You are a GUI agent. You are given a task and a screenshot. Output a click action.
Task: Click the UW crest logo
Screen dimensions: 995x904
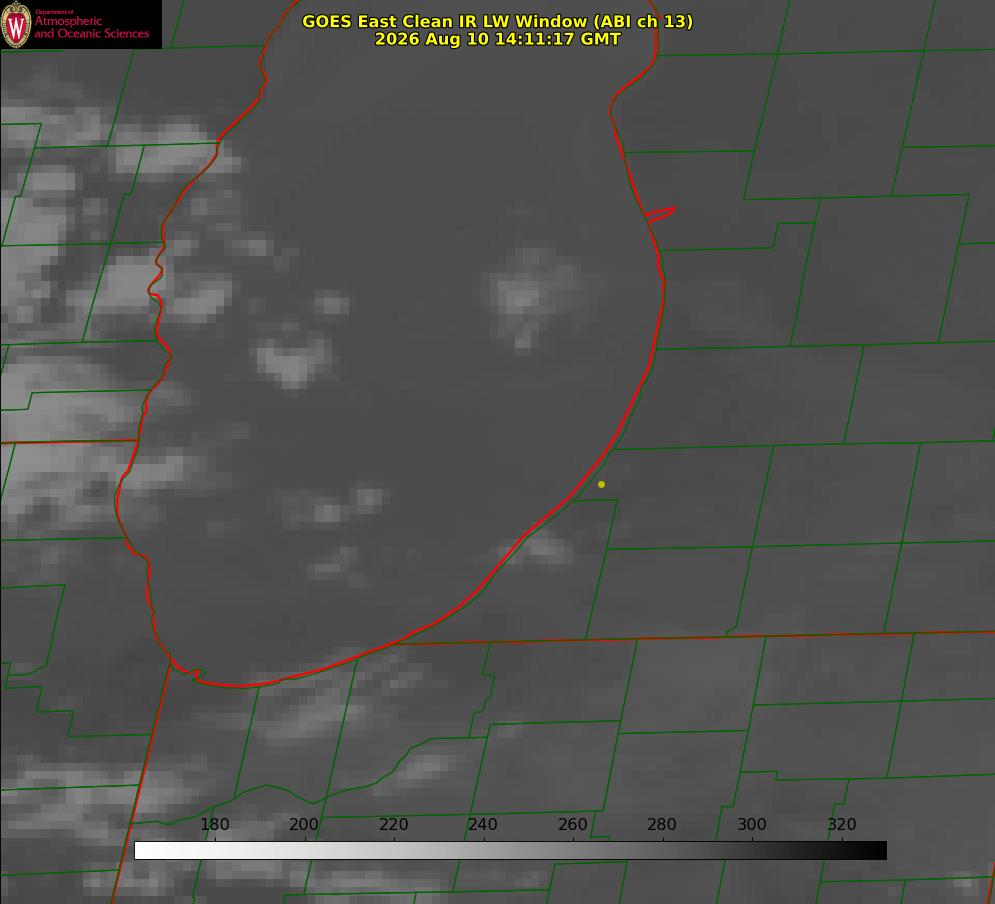click(16, 24)
